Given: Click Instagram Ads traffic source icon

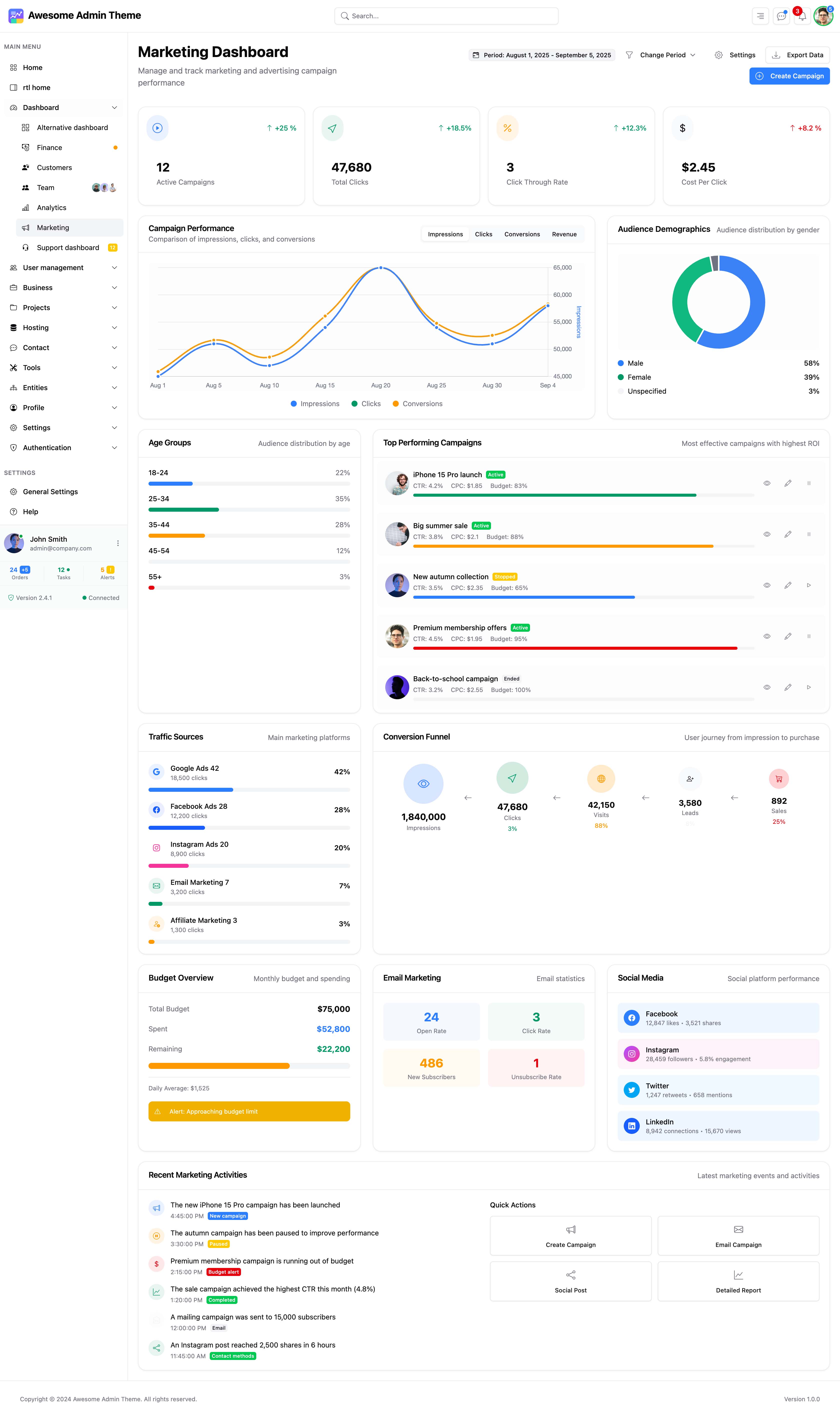Looking at the screenshot, I should coord(156,848).
